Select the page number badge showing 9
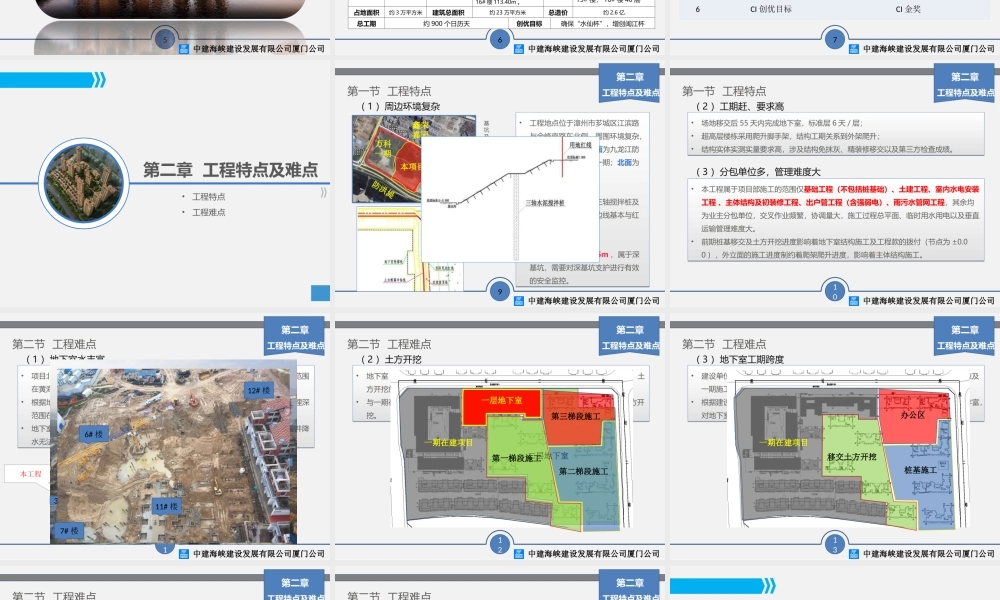Screen dimensions: 1000x600 [x=498, y=292]
